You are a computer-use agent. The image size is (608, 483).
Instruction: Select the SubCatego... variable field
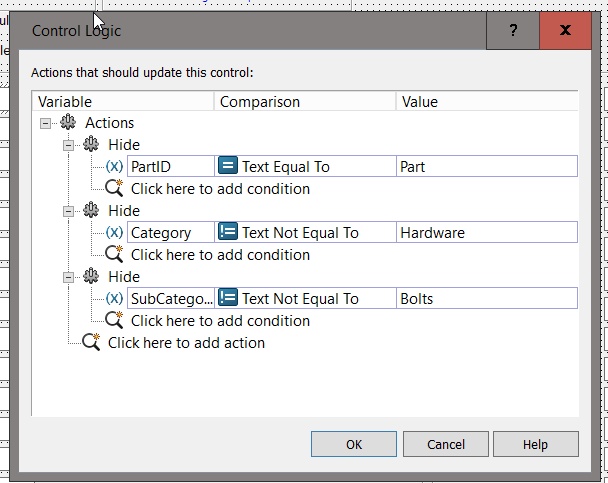point(171,298)
